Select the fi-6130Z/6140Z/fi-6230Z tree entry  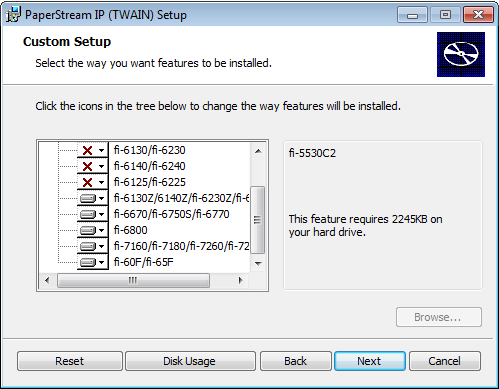coord(181,198)
